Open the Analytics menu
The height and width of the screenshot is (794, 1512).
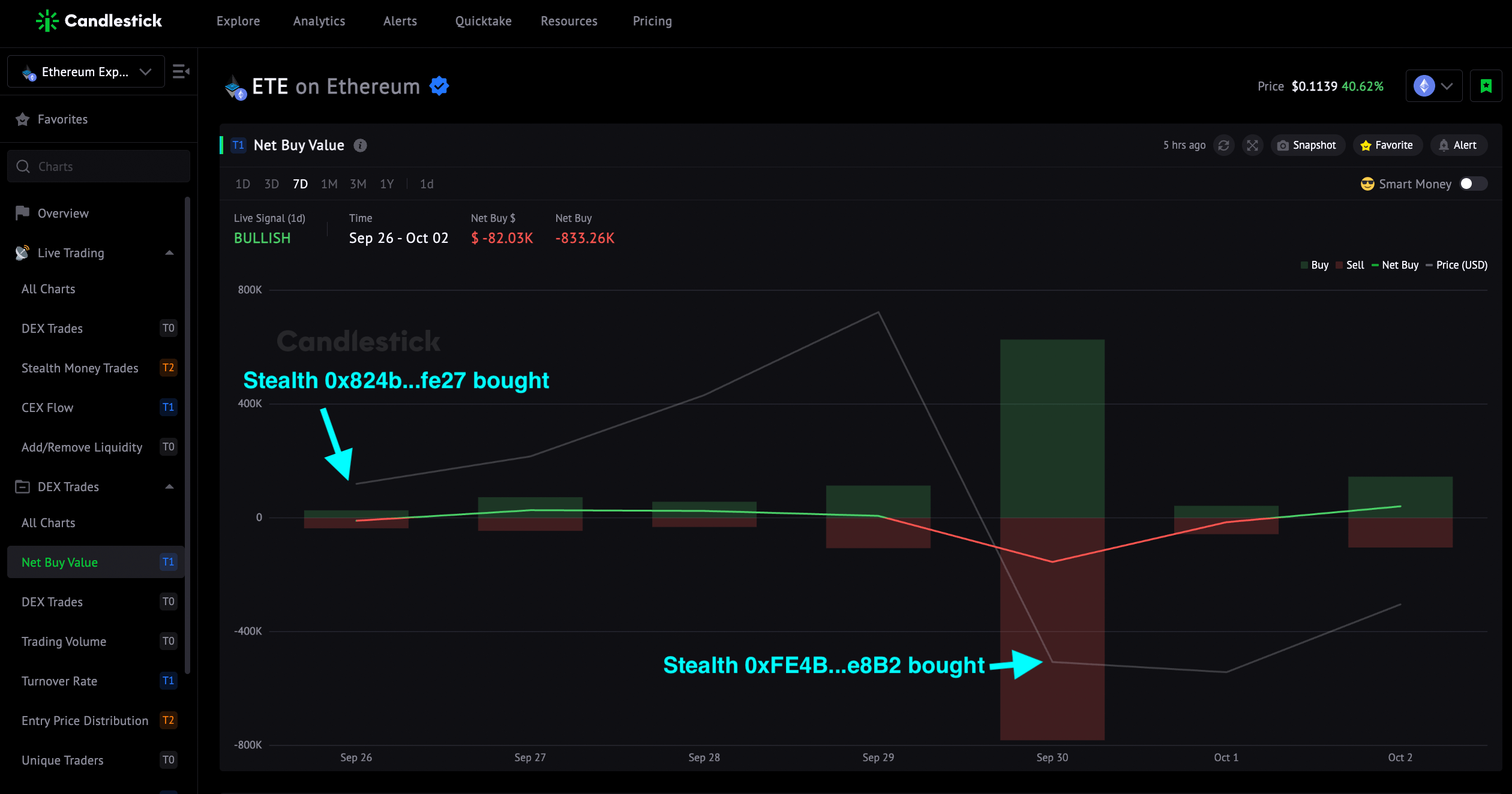[x=319, y=21]
